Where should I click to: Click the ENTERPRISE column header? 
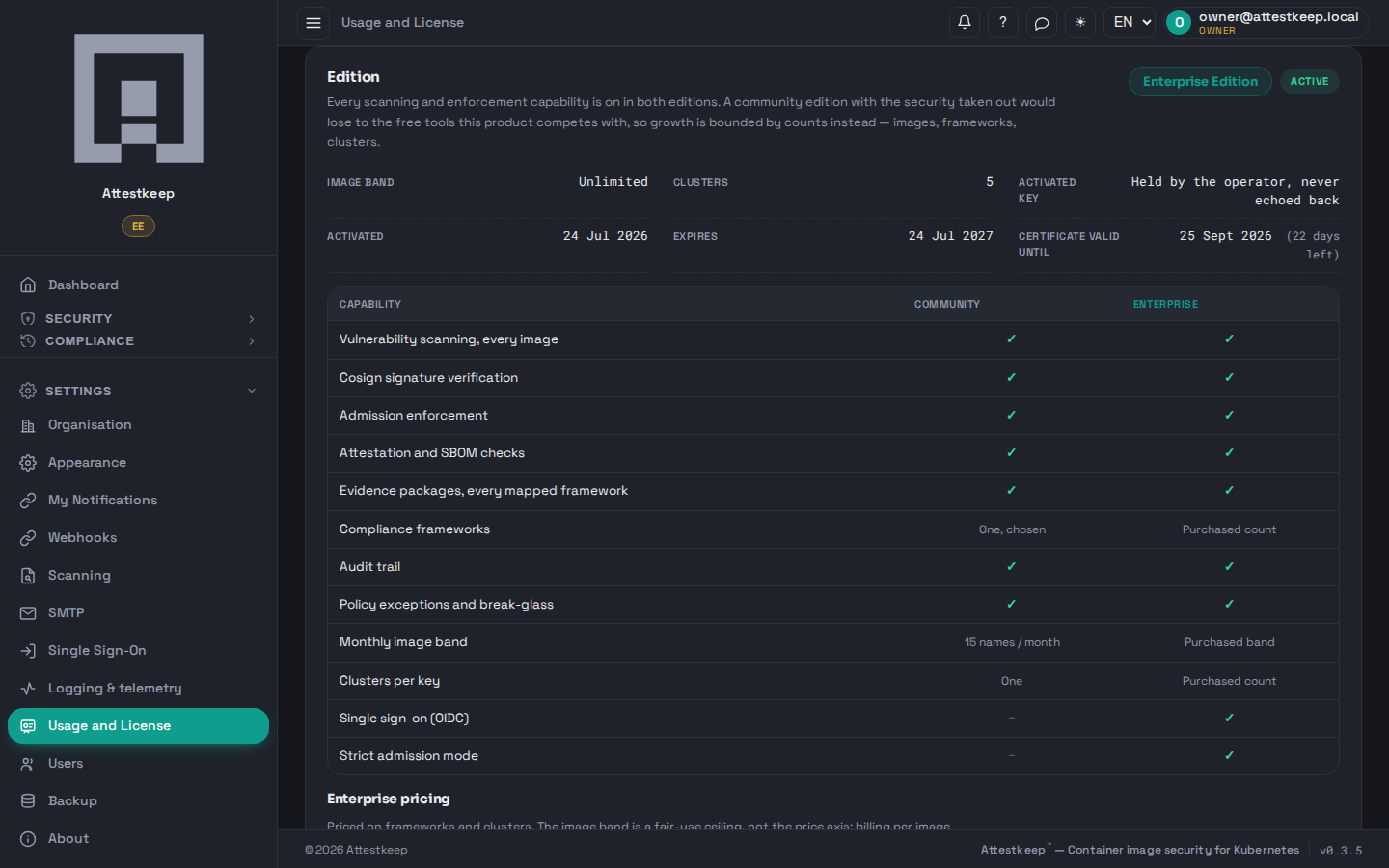point(1165,305)
